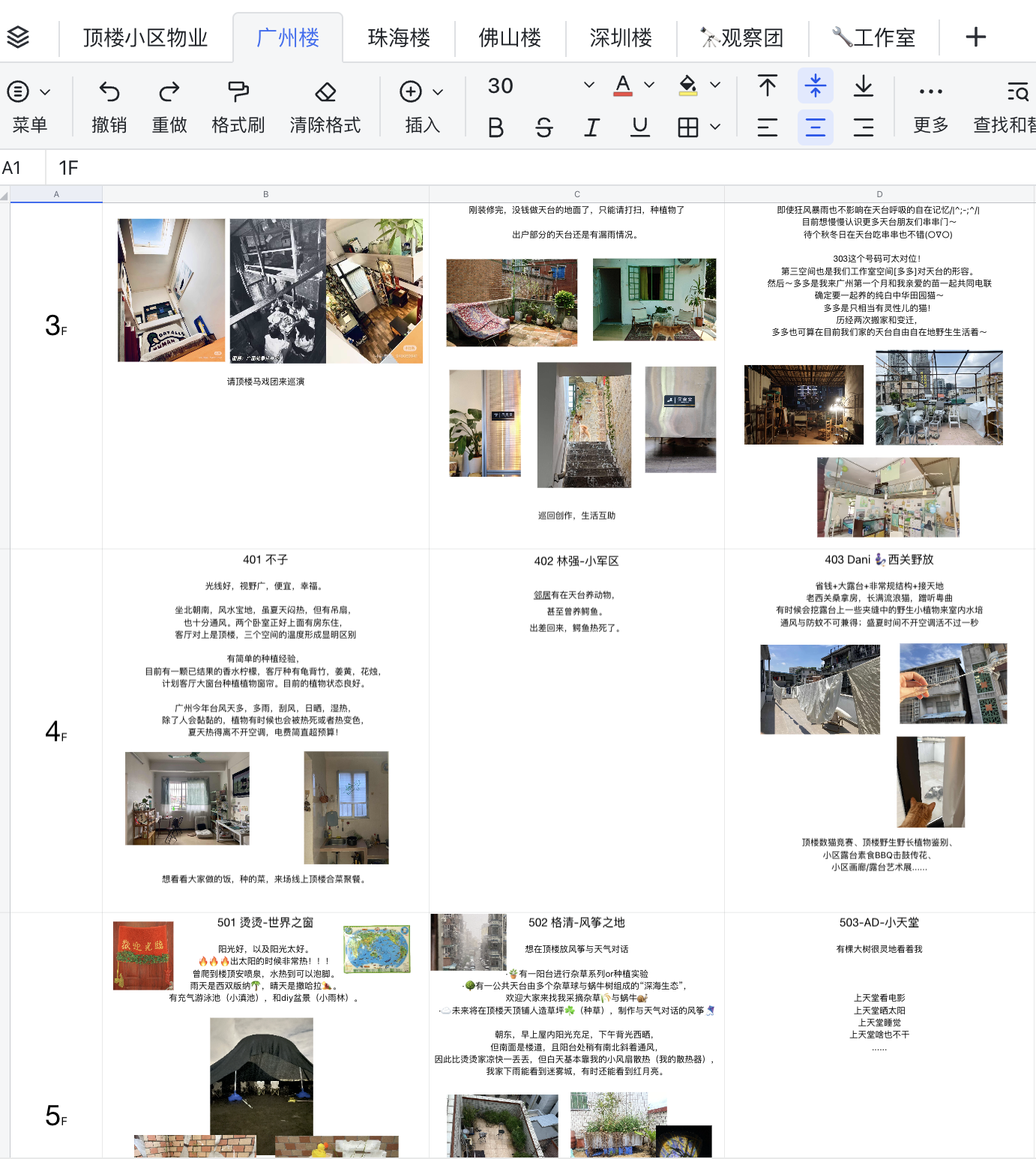
Task: Align cell content to top
Action: [x=767, y=85]
